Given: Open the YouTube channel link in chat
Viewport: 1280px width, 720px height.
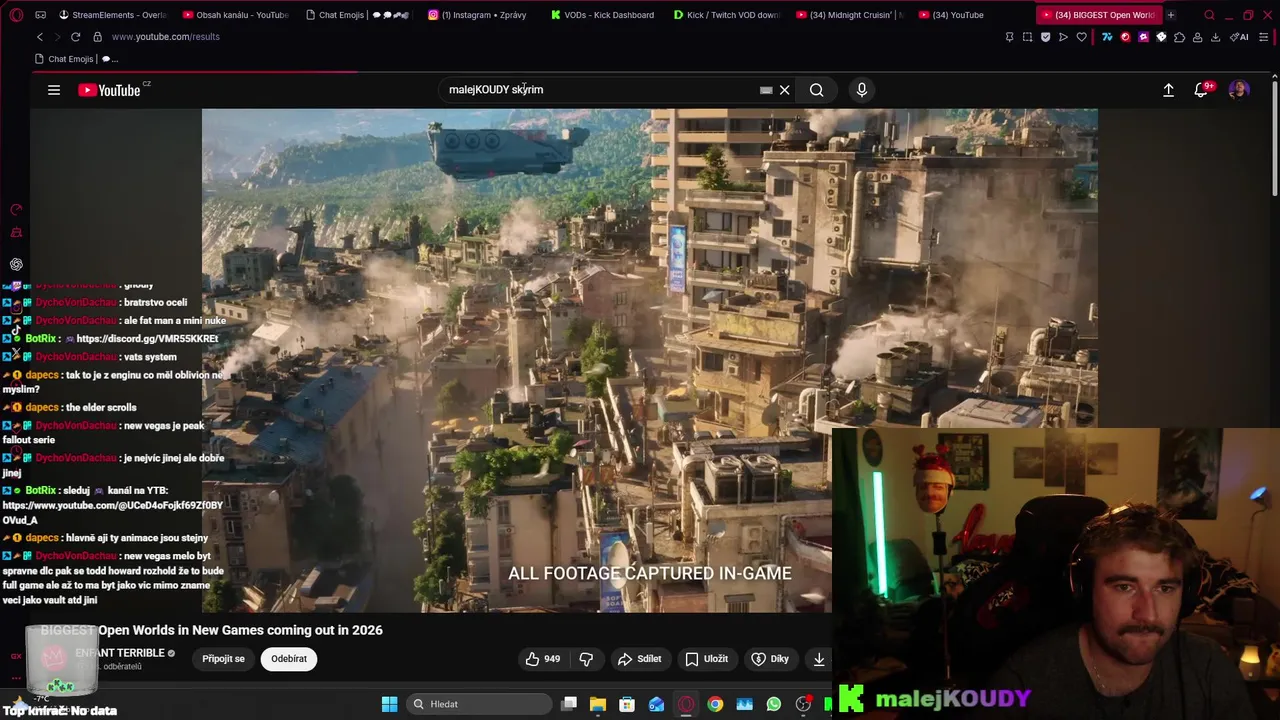Looking at the screenshot, I should (x=113, y=513).
